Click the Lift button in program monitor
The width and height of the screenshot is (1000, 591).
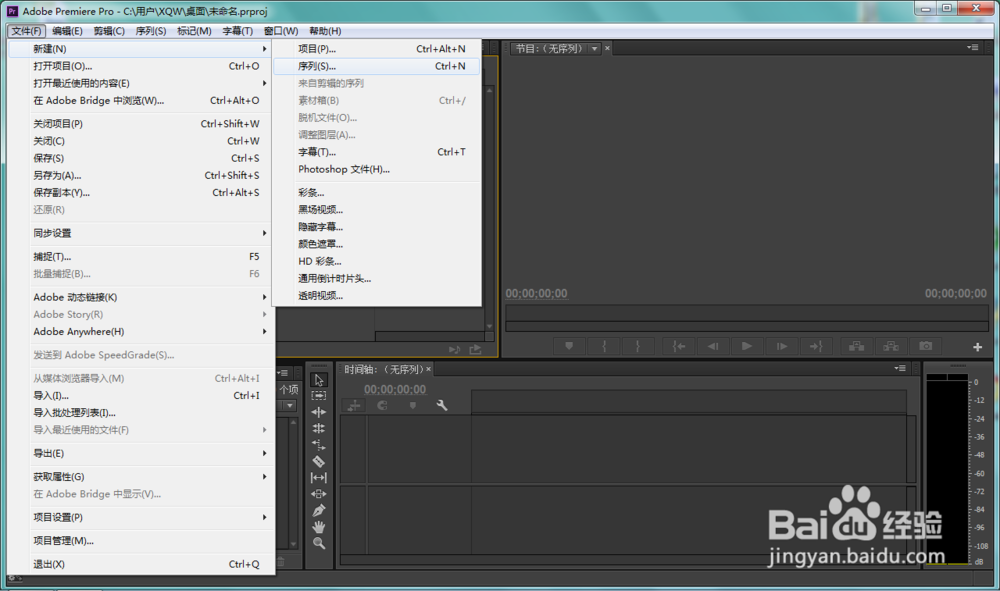point(857,346)
